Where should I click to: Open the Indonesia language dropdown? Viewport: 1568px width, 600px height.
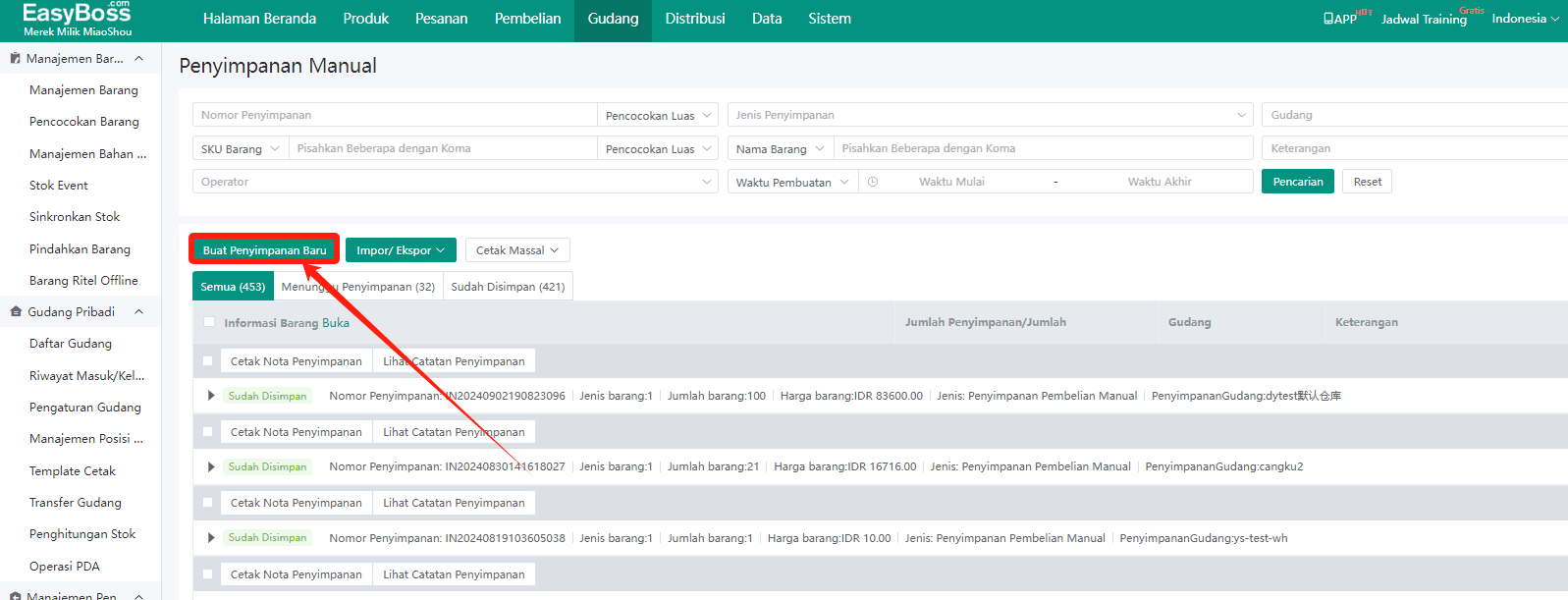click(x=1525, y=19)
